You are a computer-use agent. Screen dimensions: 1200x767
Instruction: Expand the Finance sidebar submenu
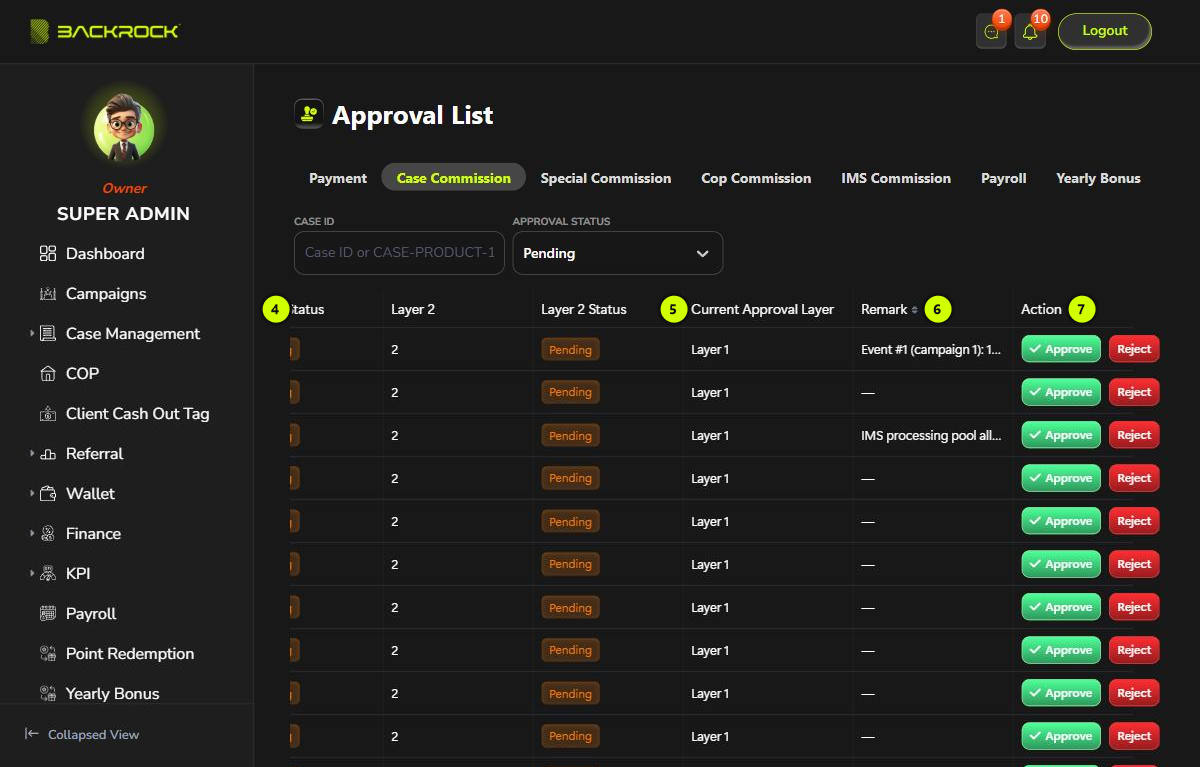pyautogui.click(x=32, y=534)
